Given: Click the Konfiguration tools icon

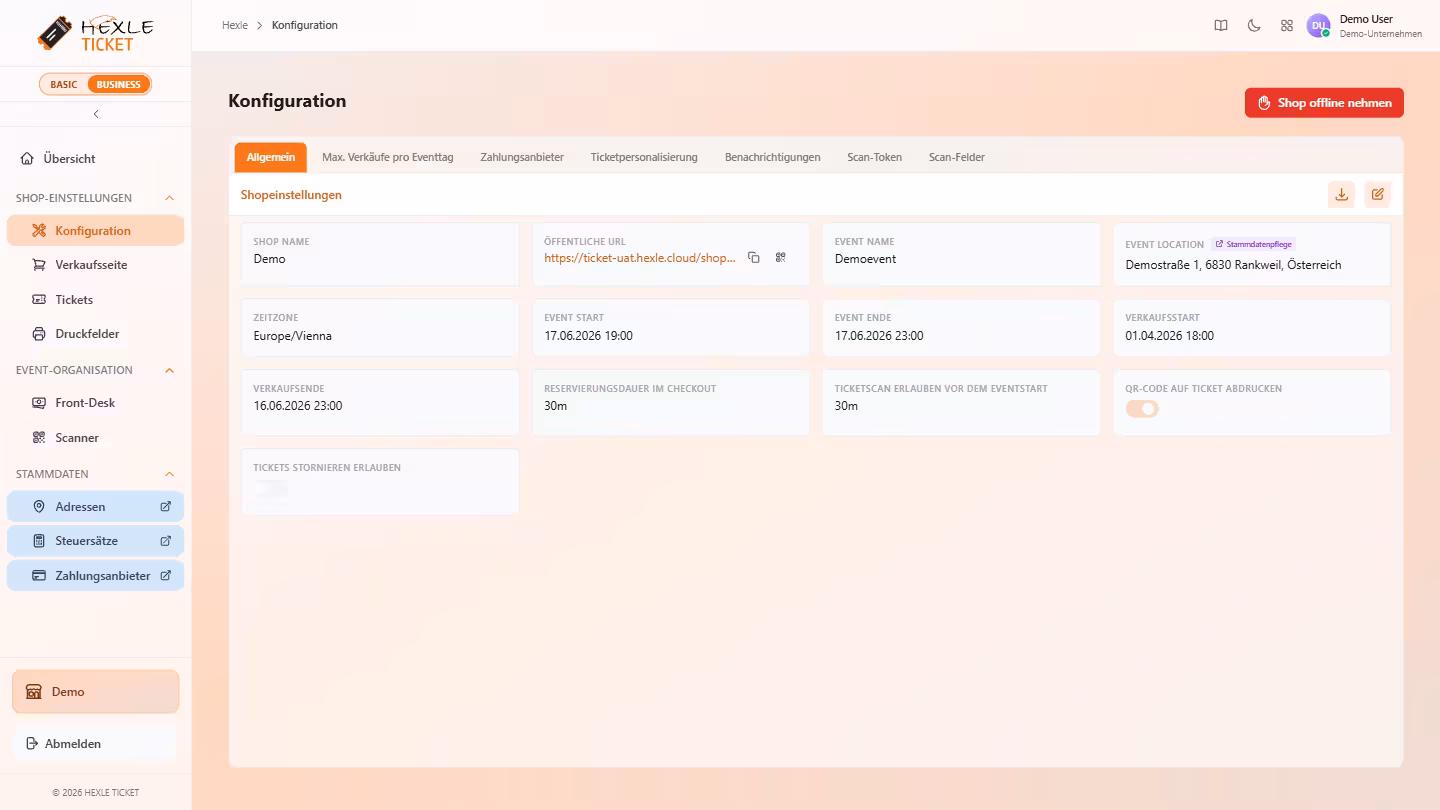Looking at the screenshot, I should (39, 231).
